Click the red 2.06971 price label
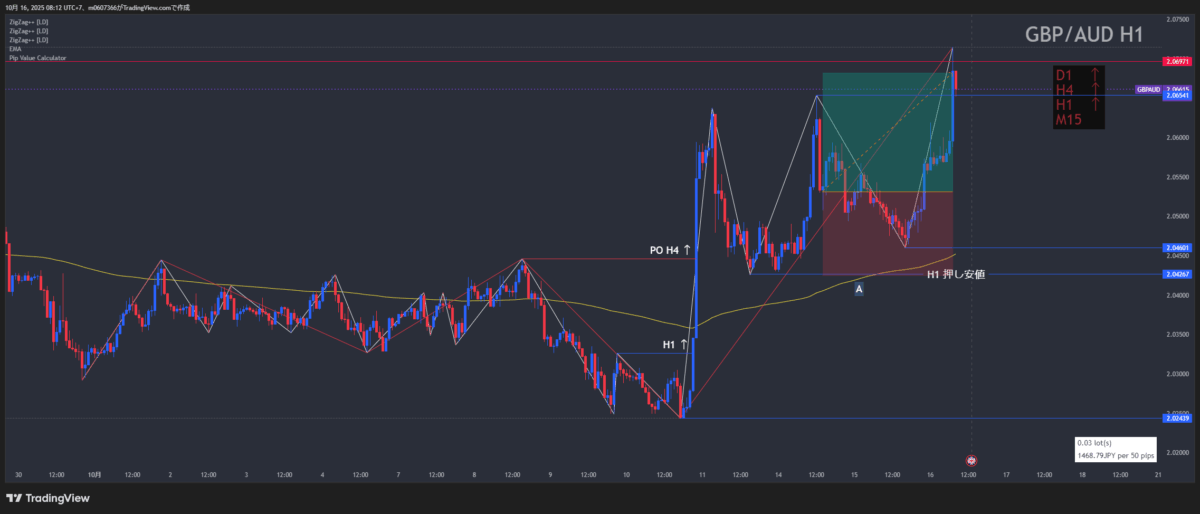The image size is (1200, 514). (1176, 62)
